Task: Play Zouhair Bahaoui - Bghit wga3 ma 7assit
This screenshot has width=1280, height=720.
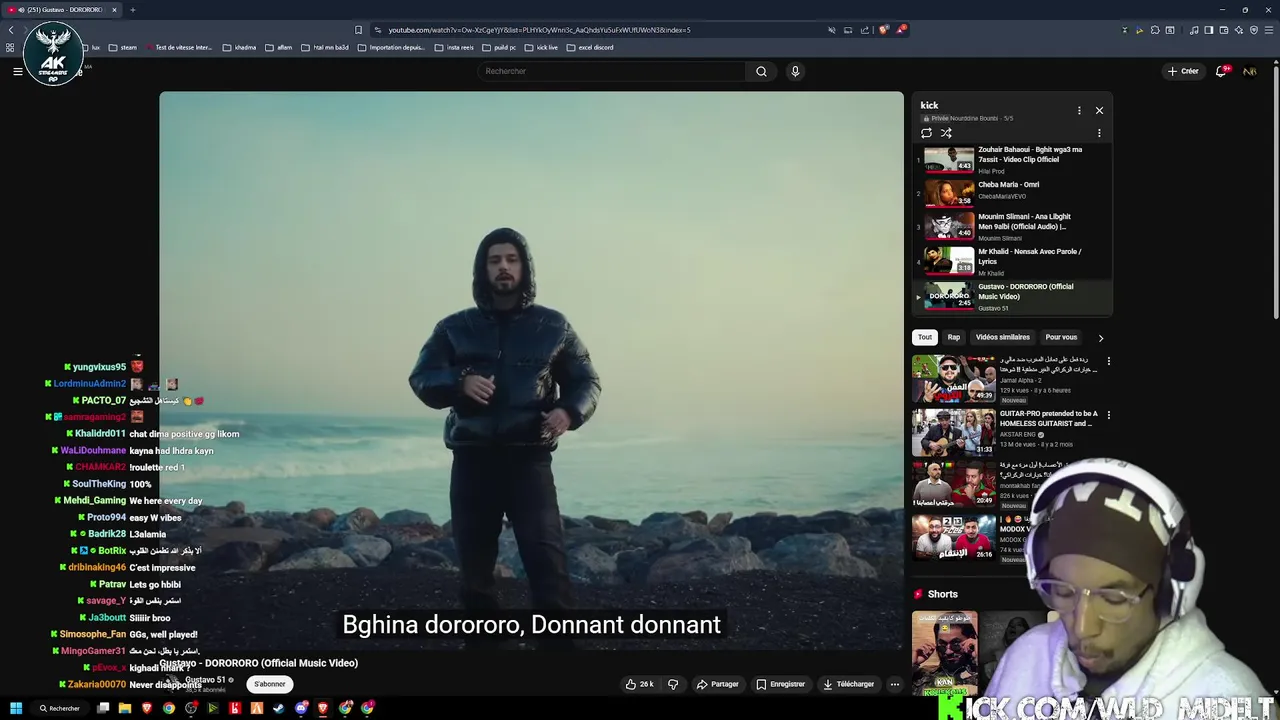Action: 1012,160
